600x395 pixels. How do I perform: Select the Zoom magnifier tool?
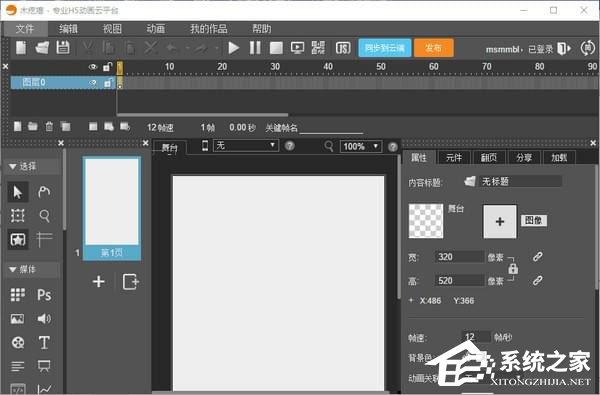44,216
